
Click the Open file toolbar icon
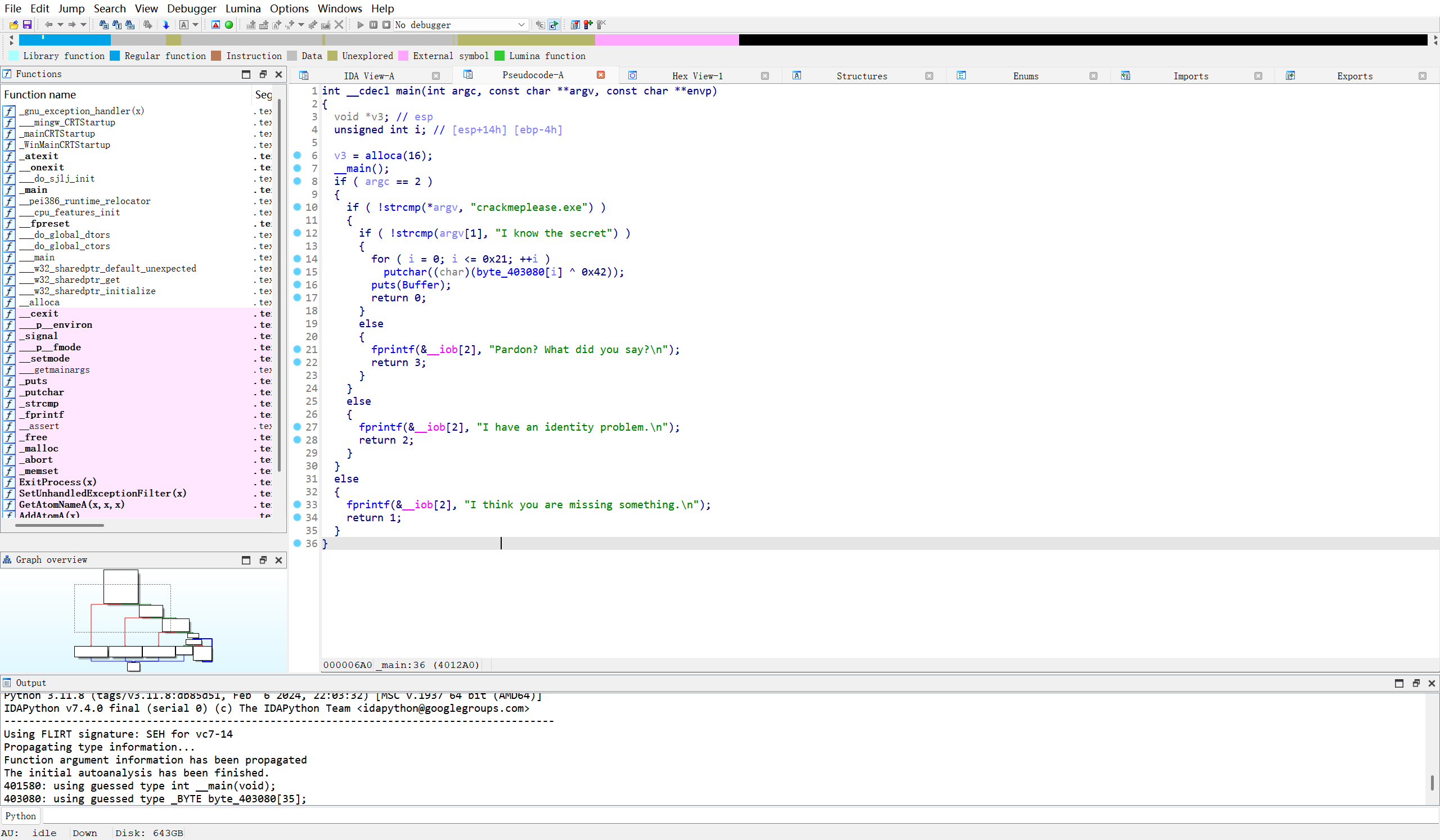13,25
